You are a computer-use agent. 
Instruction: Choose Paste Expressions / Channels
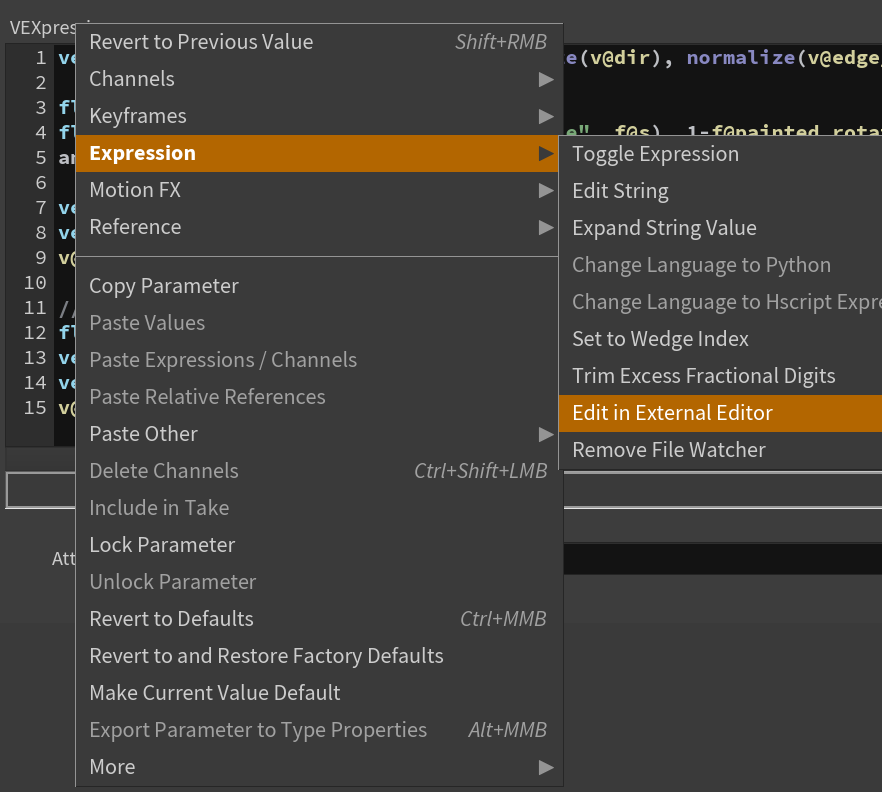[x=319, y=361]
